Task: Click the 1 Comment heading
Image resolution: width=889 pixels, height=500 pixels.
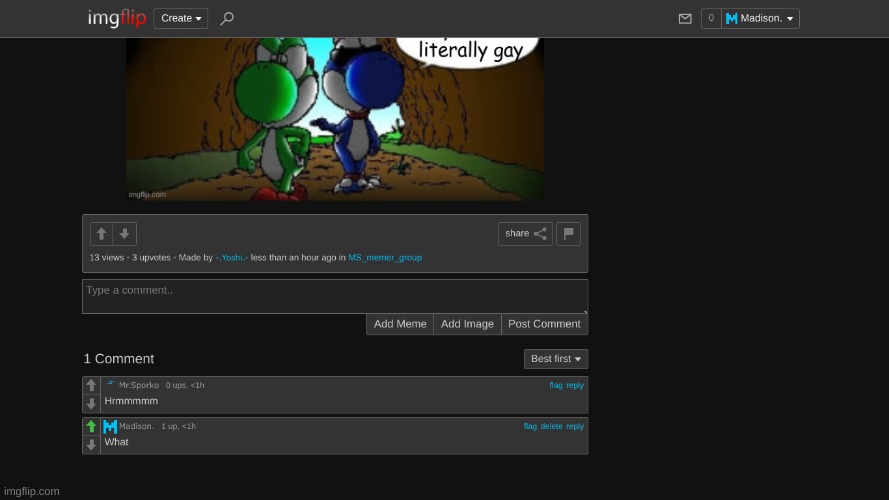Action: click(119, 359)
